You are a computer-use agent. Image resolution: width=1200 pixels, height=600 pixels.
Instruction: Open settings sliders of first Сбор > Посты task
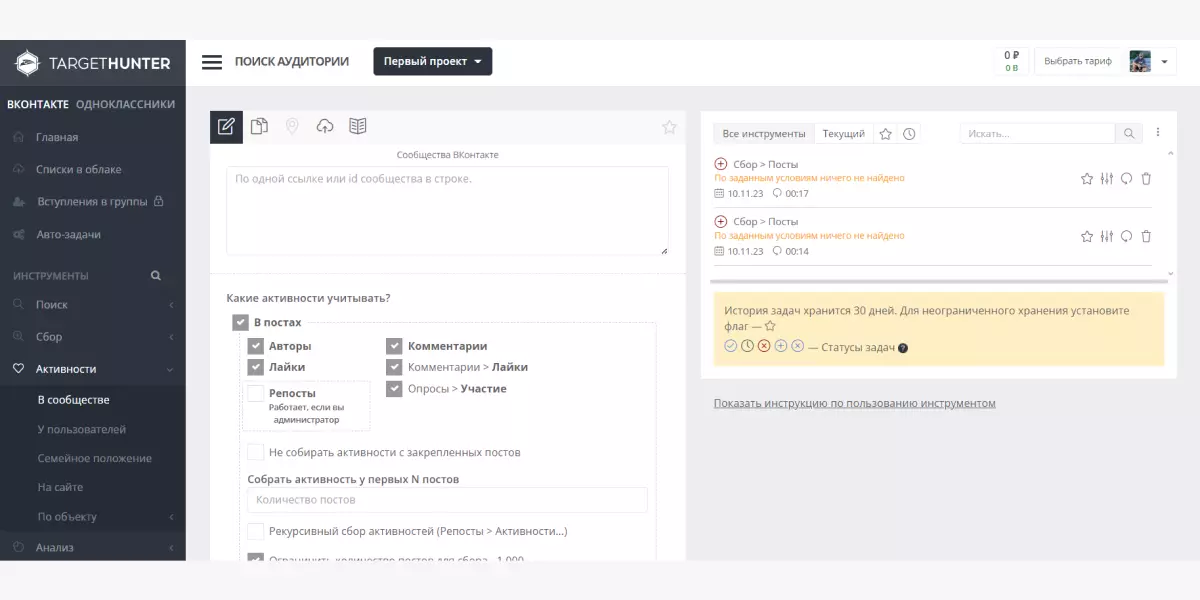[1106, 179]
